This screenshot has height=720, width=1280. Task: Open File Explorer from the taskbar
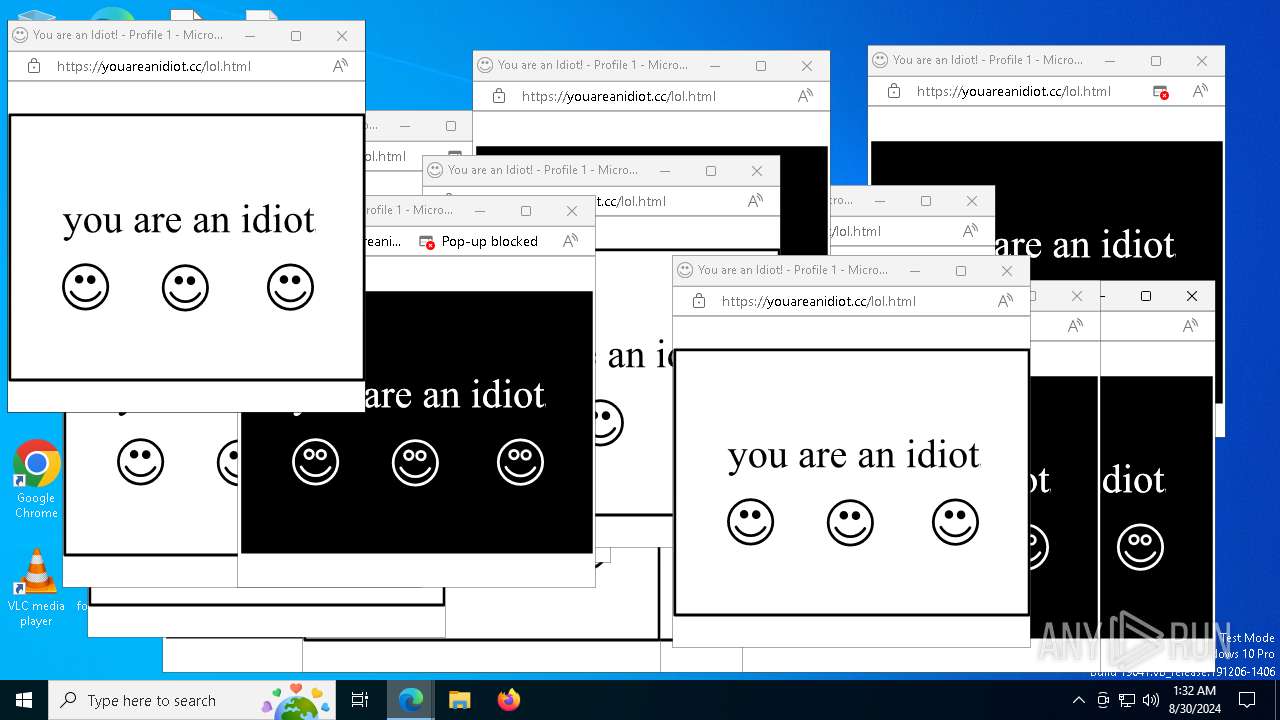(459, 700)
